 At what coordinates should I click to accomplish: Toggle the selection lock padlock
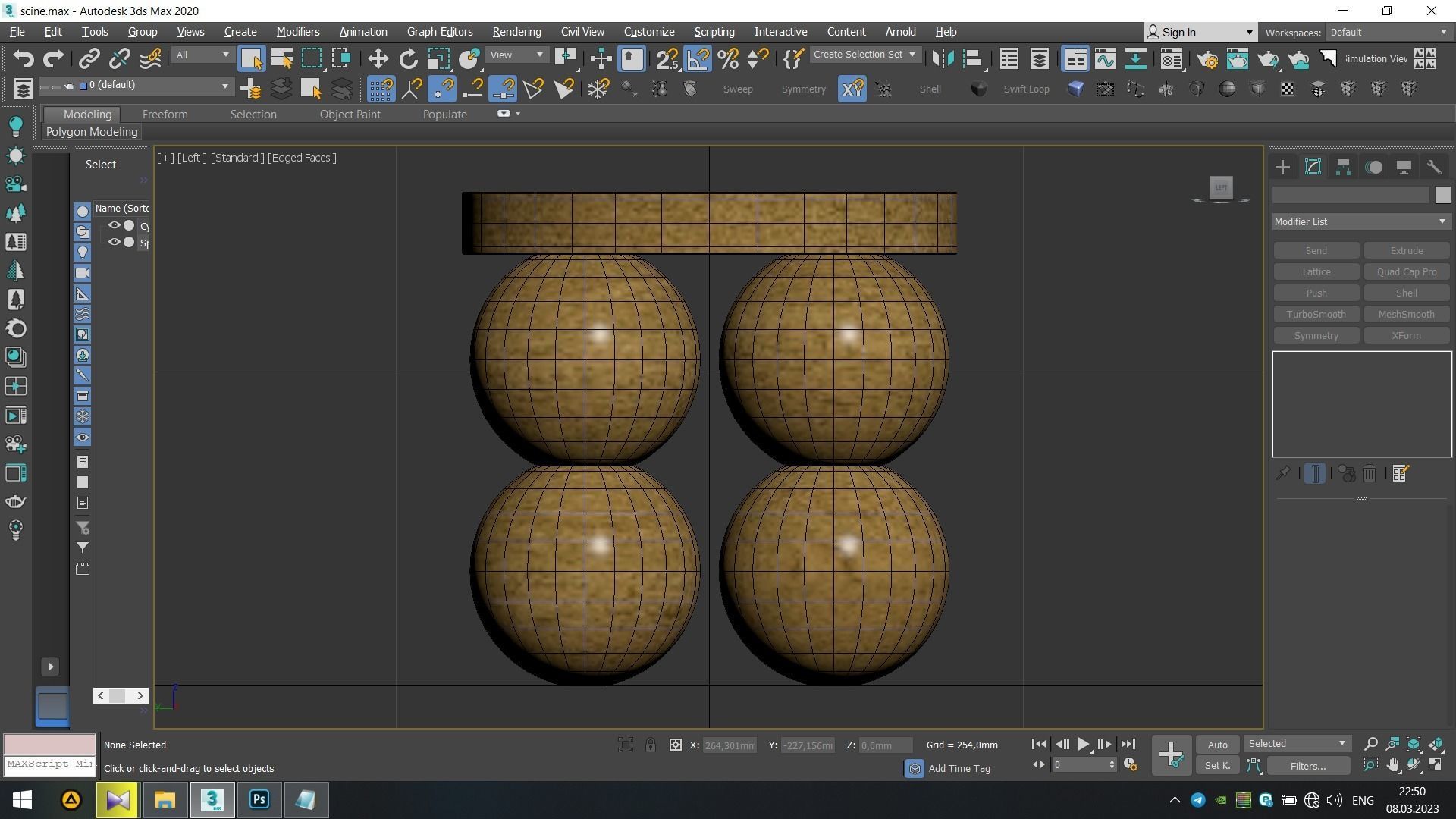pyautogui.click(x=651, y=745)
